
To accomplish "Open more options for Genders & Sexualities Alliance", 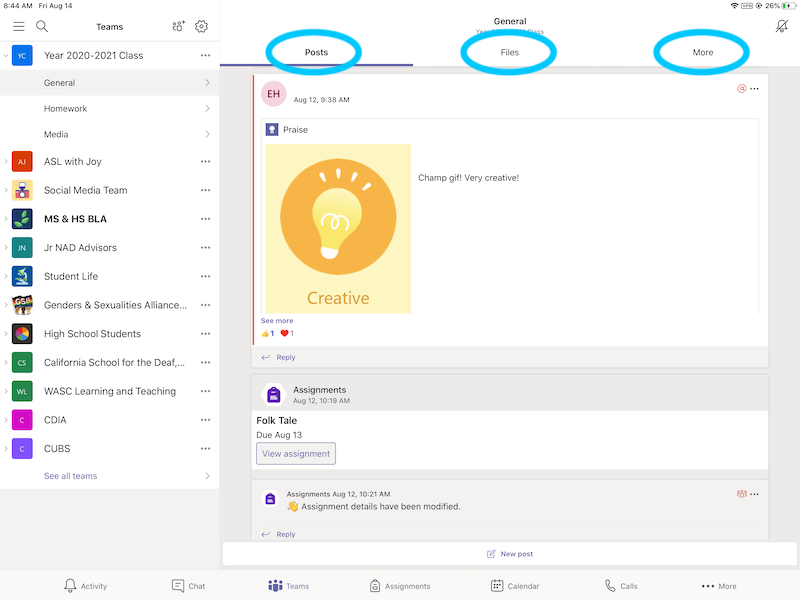I will click(x=206, y=305).
